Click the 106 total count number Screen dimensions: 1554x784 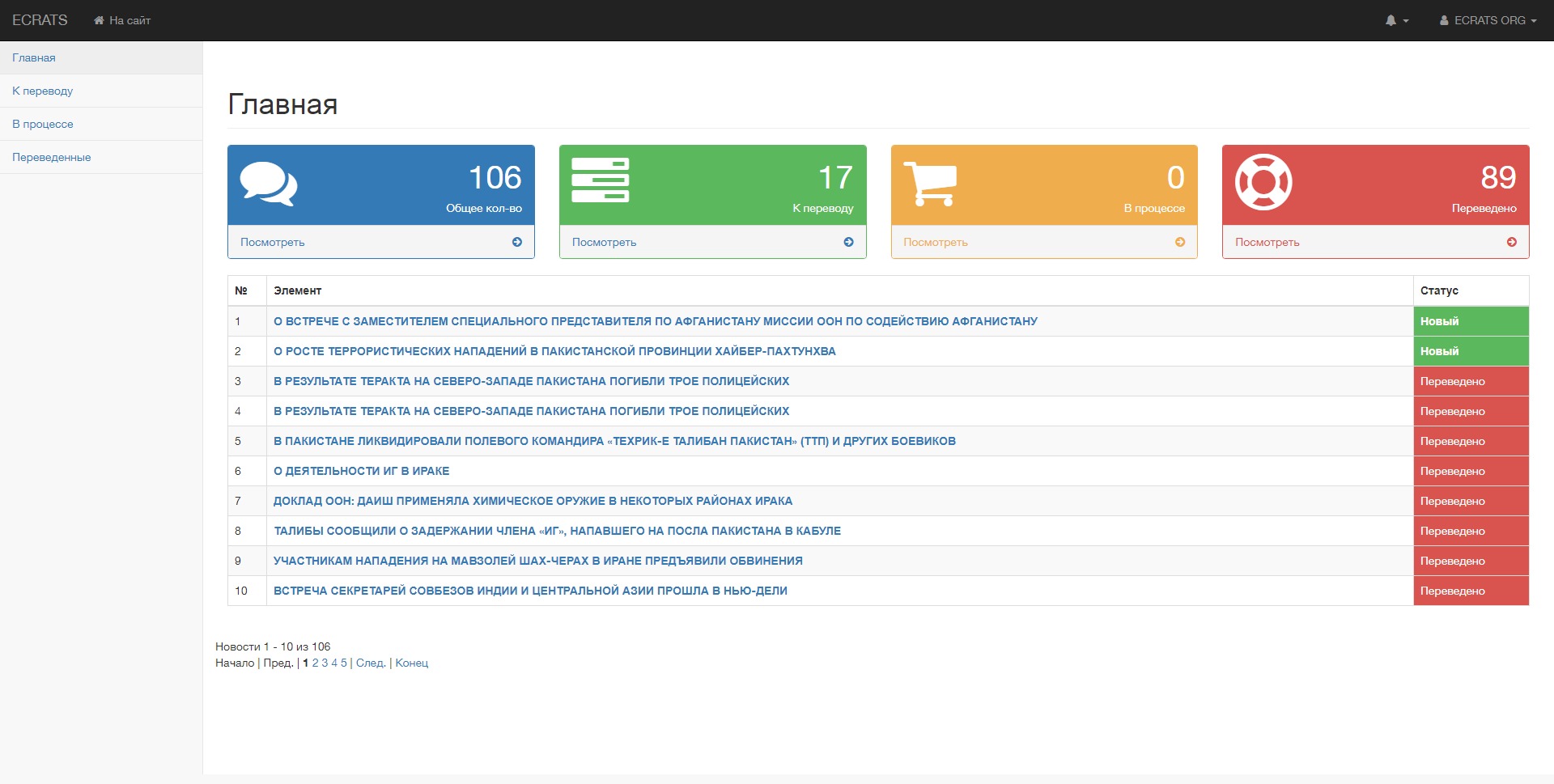495,177
